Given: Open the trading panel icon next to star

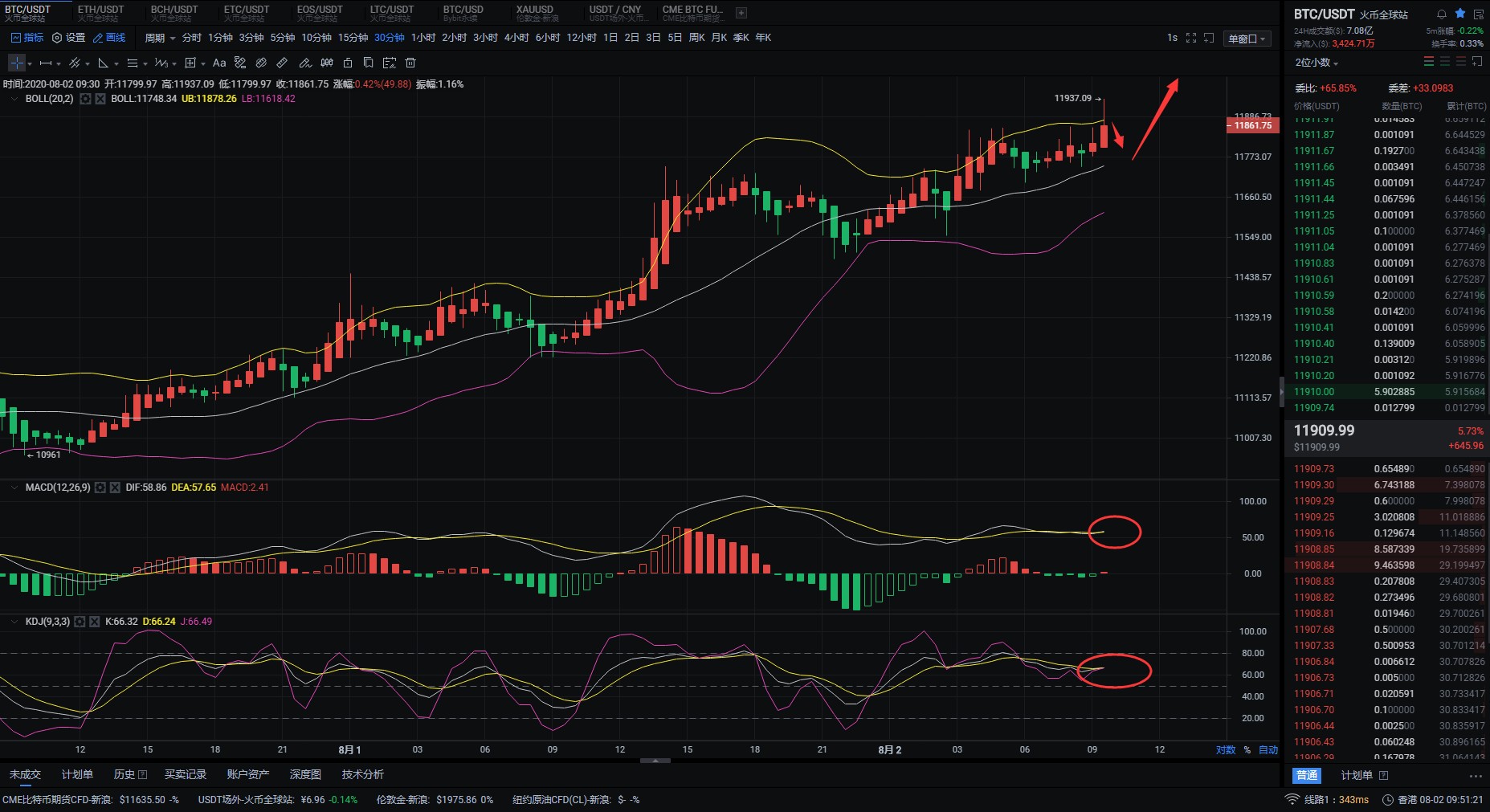Looking at the screenshot, I should (x=1479, y=14).
